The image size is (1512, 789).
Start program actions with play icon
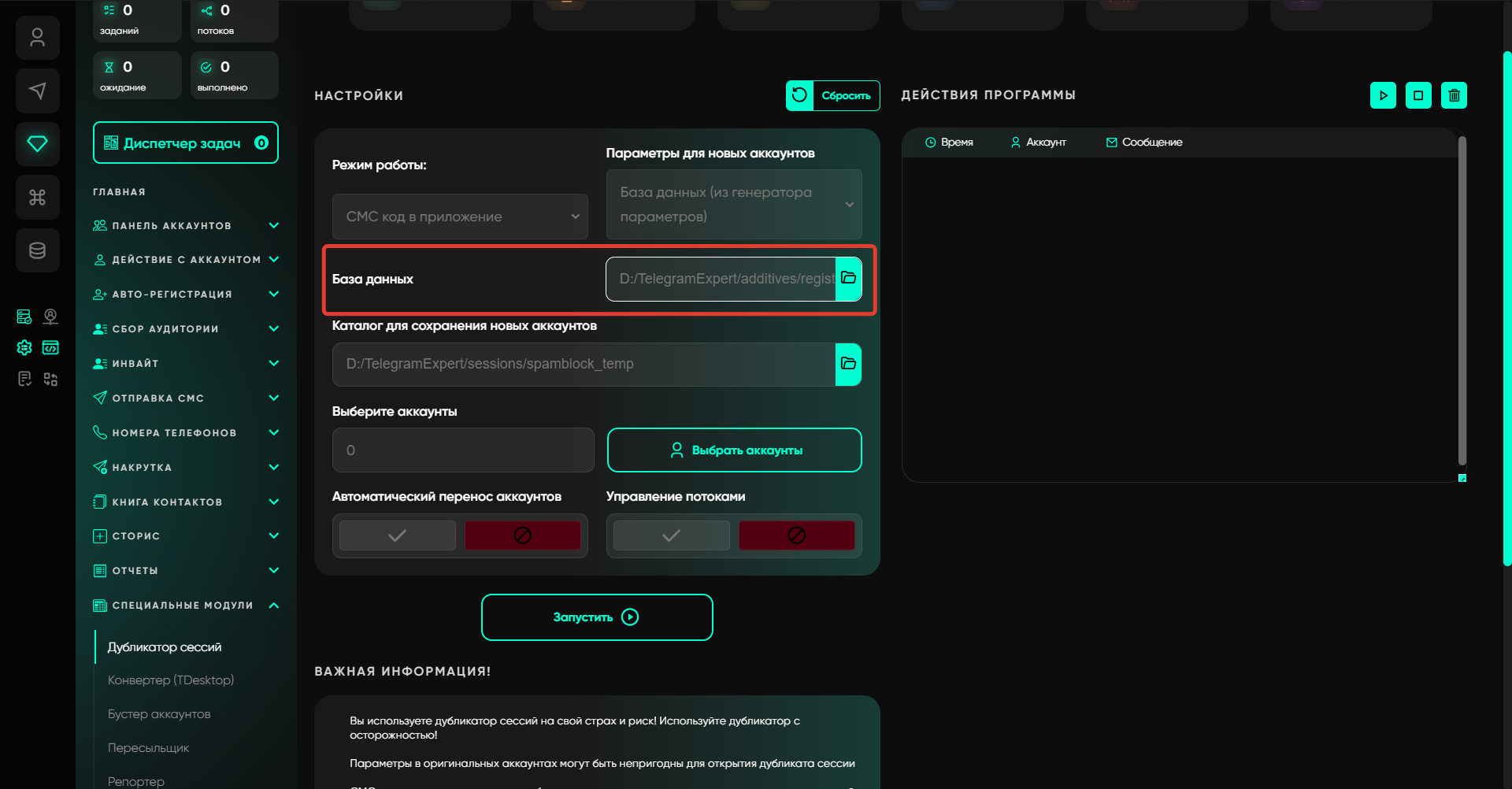click(1383, 95)
